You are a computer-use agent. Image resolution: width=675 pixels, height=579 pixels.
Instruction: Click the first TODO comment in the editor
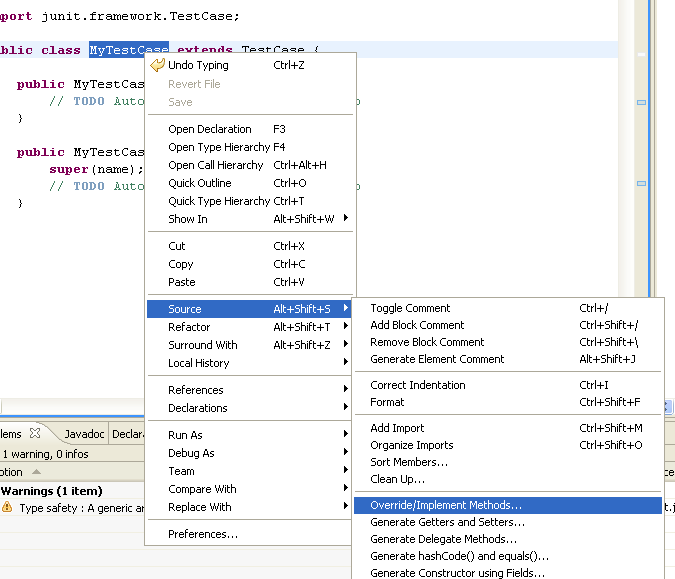click(97, 101)
